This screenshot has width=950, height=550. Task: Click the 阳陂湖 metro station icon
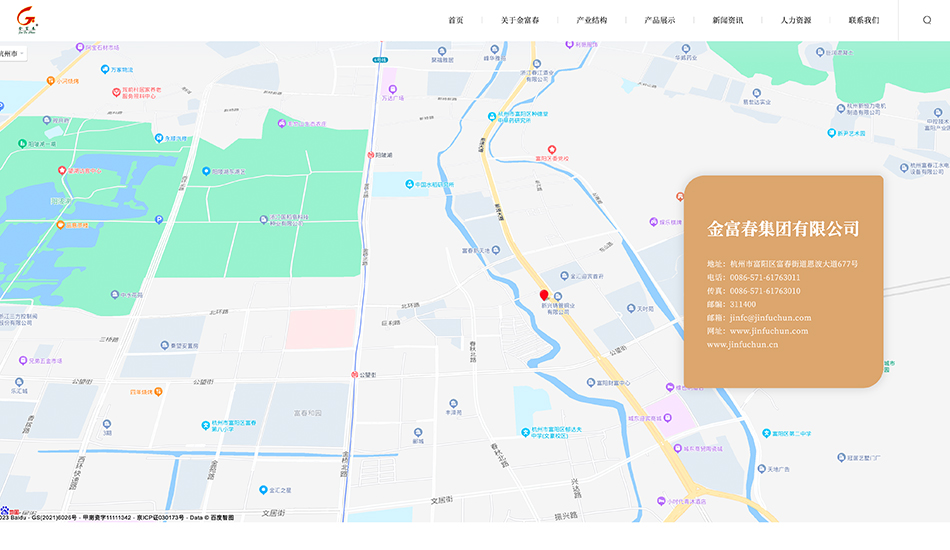(369, 155)
